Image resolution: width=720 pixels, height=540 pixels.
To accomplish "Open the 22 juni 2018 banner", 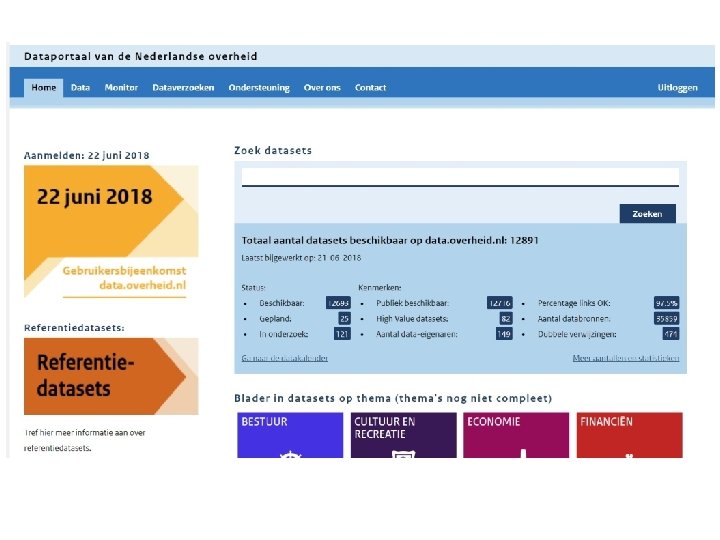I will (x=111, y=232).
